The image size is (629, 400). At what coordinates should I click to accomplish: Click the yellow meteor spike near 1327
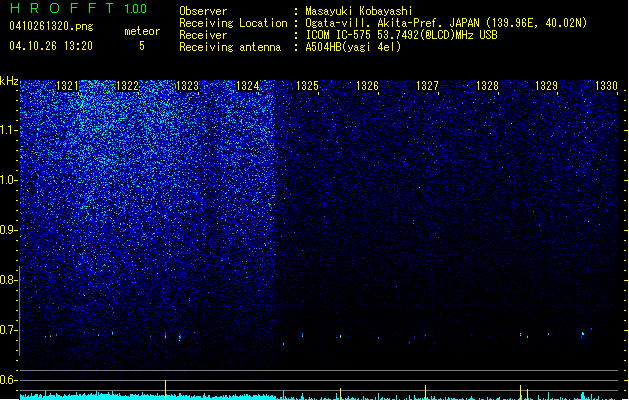click(x=425, y=392)
